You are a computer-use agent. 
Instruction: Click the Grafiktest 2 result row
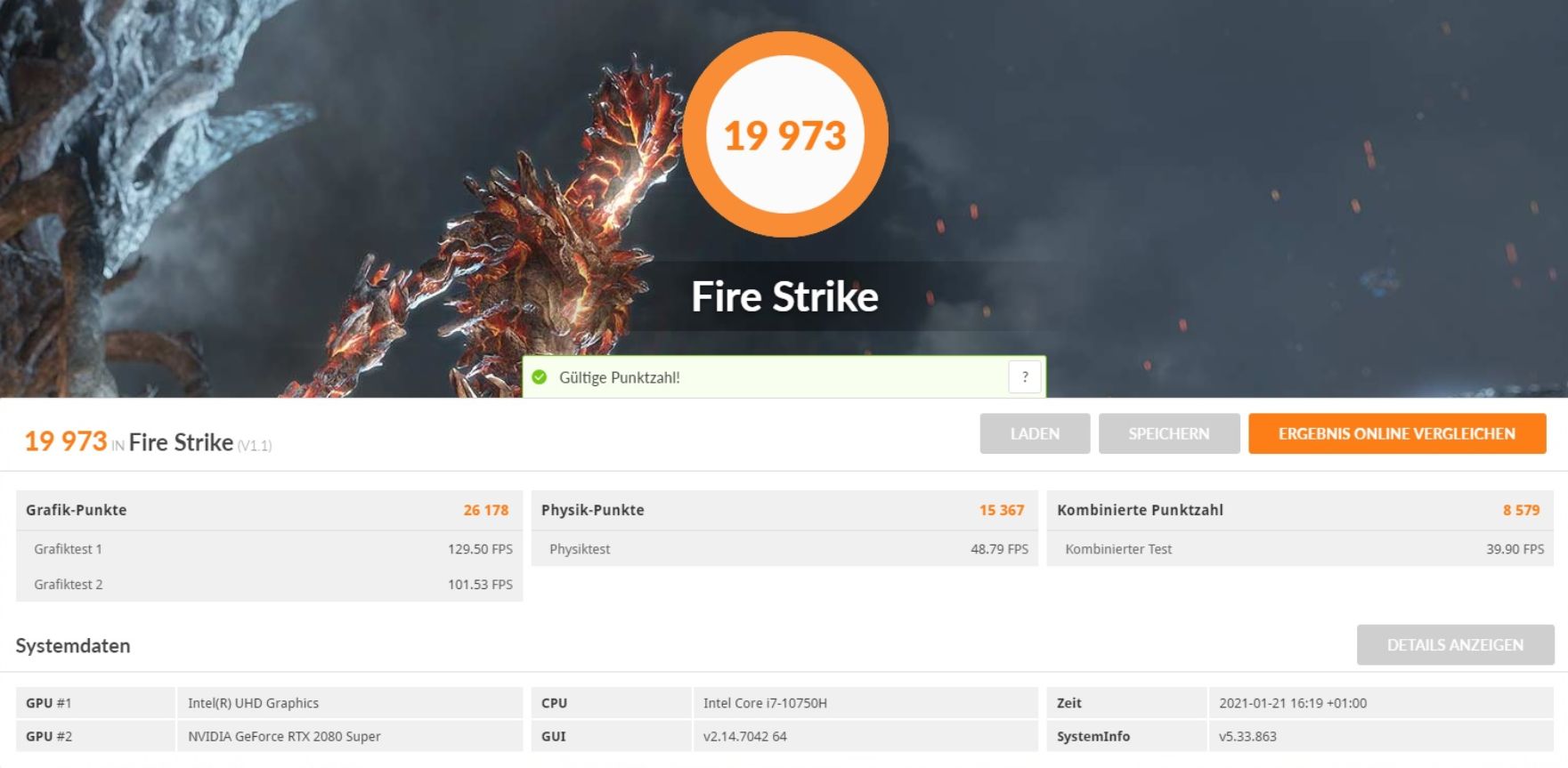pyautogui.click(x=269, y=584)
